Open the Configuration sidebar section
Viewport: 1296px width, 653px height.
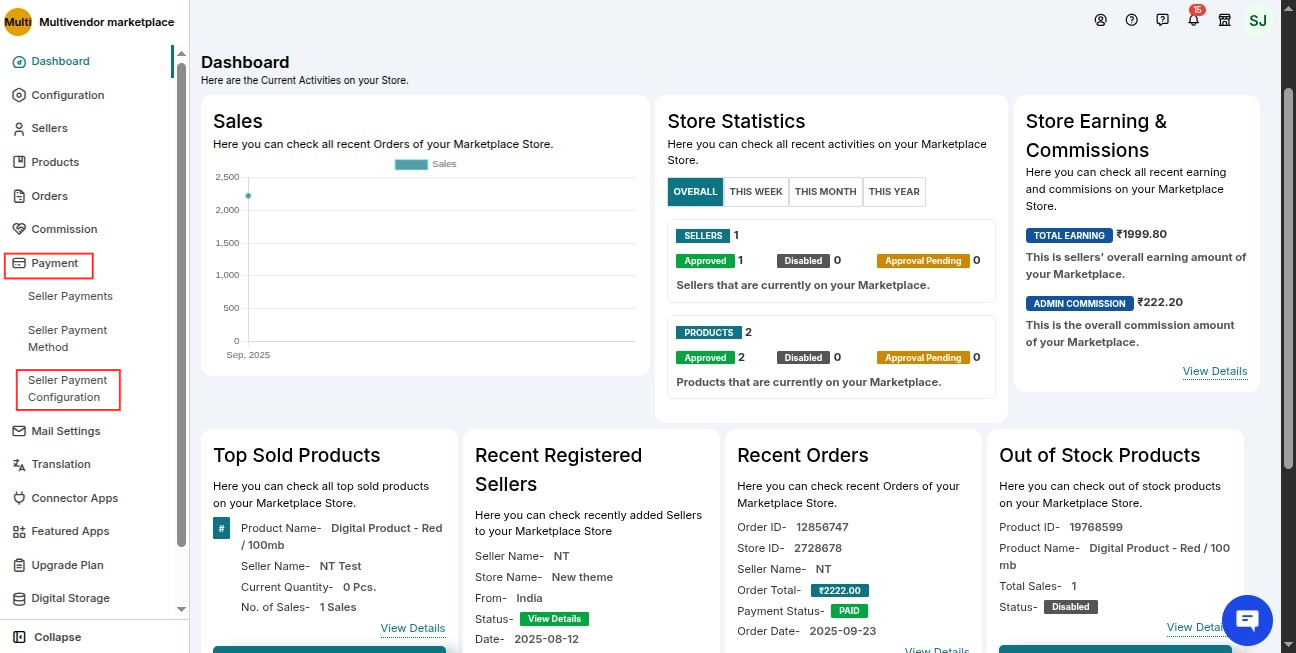67,95
